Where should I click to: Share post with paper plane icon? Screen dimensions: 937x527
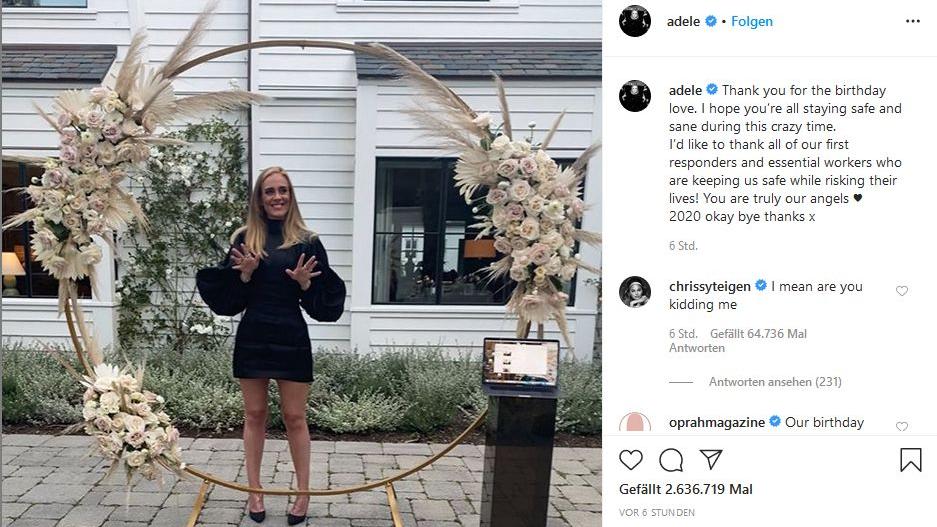coord(711,459)
